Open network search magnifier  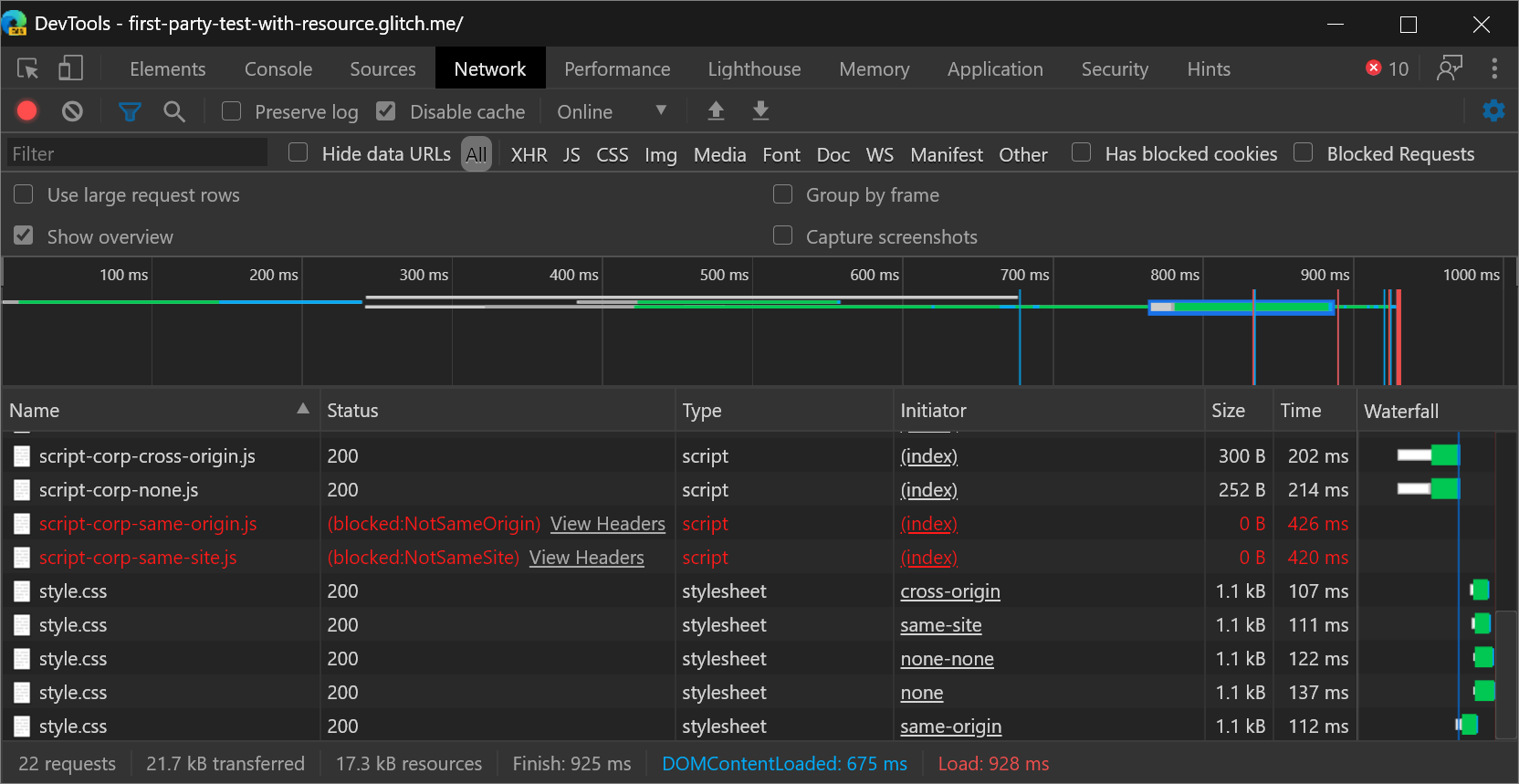pos(173,111)
